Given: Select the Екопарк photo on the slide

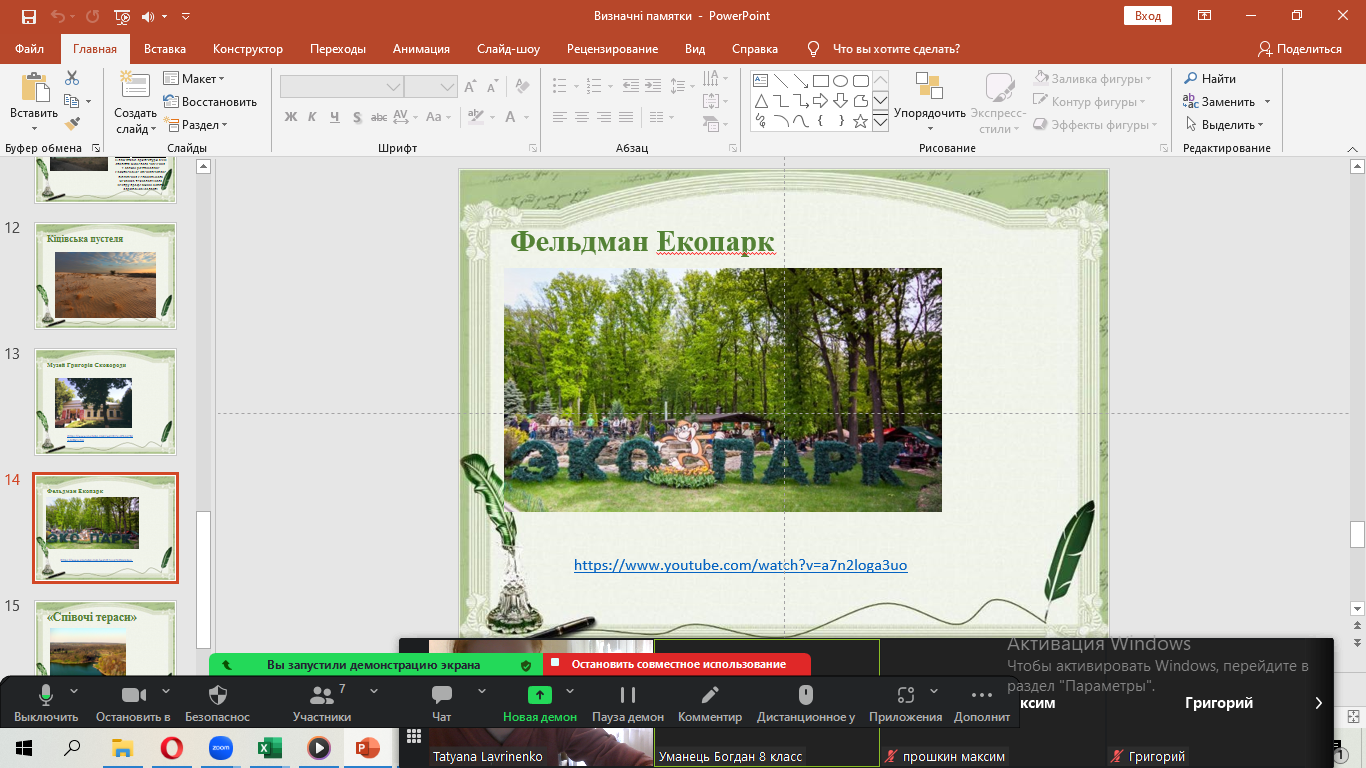Looking at the screenshot, I should coord(723,390).
